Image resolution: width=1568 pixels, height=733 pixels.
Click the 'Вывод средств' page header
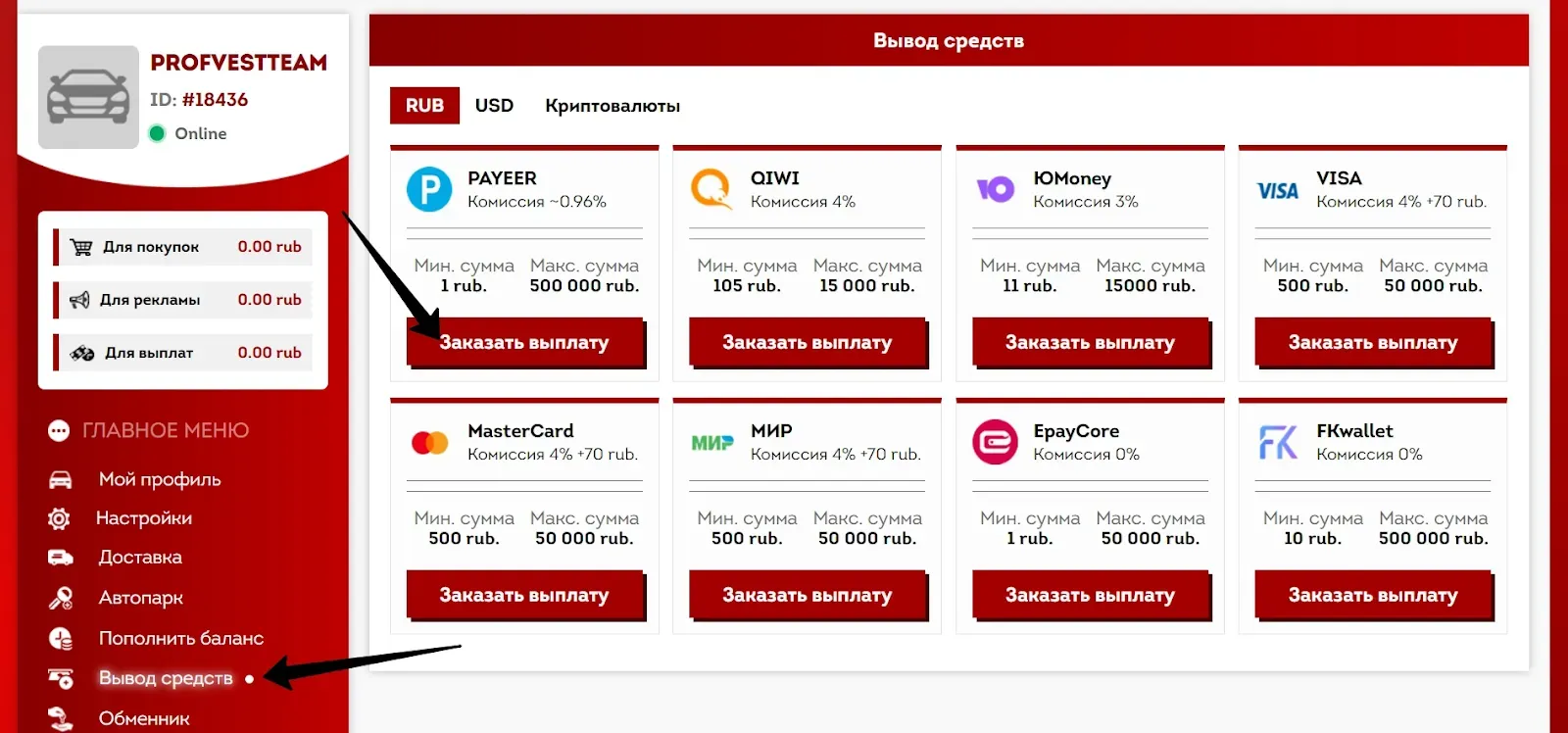point(949,41)
